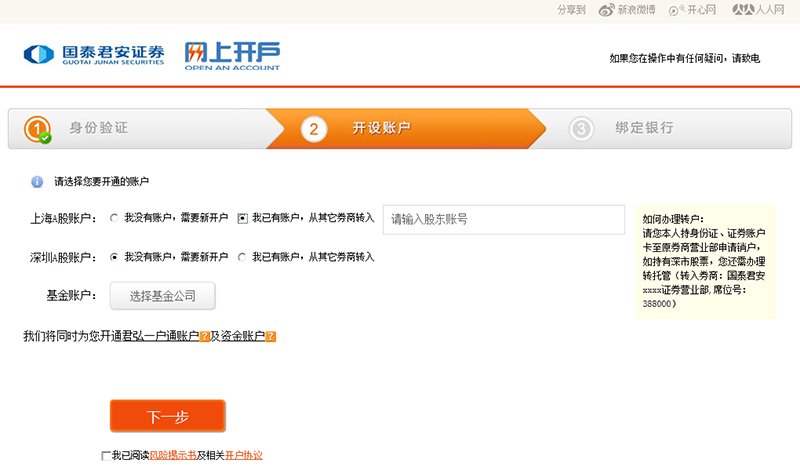Select Shenzhen A-share 我没有账户 new account radio

tap(114, 257)
